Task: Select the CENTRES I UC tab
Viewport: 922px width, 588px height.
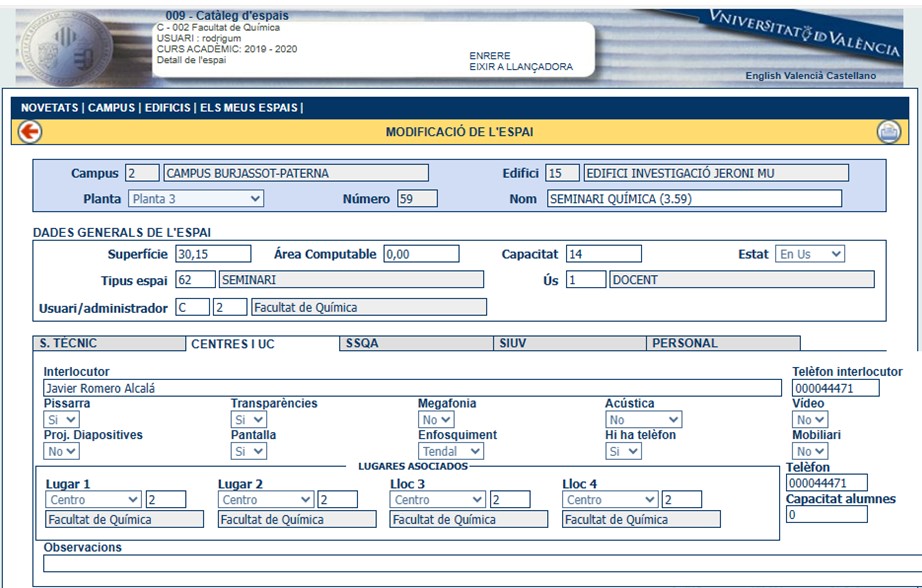Action: click(x=262, y=344)
